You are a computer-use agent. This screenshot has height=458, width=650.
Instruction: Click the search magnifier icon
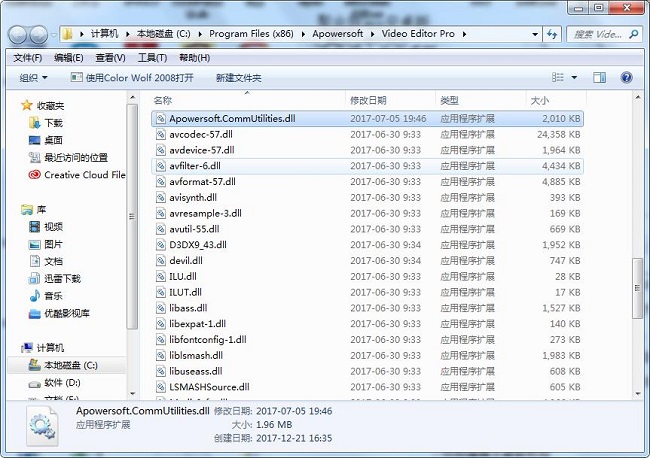[633, 34]
